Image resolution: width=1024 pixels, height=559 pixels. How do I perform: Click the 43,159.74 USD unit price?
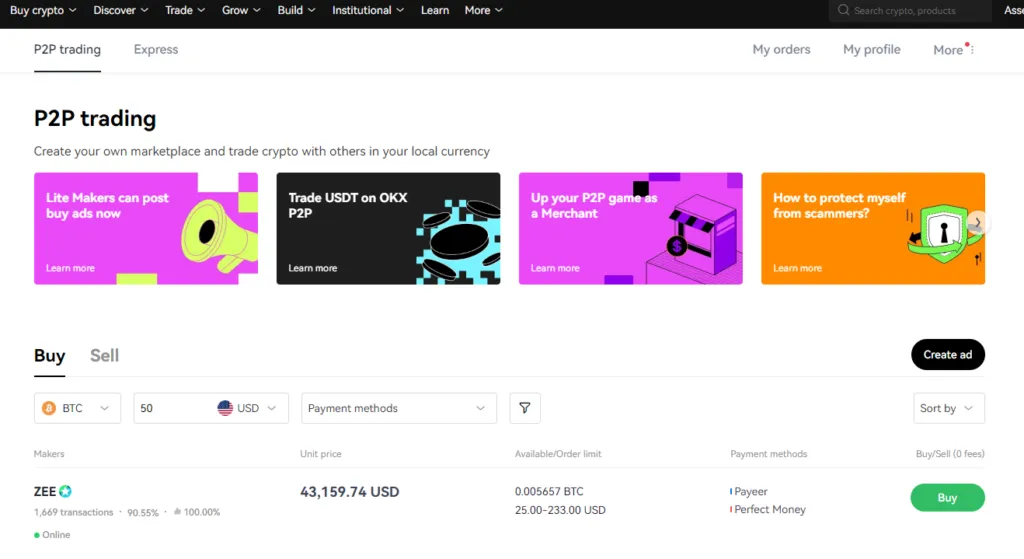pyautogui.click(x=349, y=492)
